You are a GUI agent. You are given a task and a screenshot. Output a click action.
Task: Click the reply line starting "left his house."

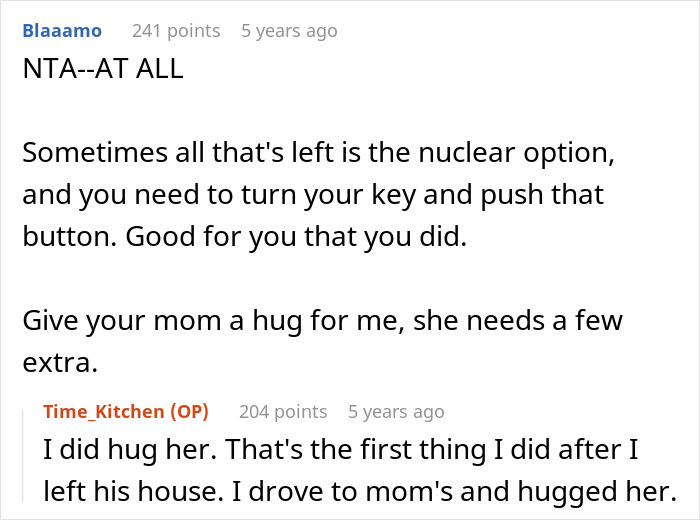pos(359,491)
